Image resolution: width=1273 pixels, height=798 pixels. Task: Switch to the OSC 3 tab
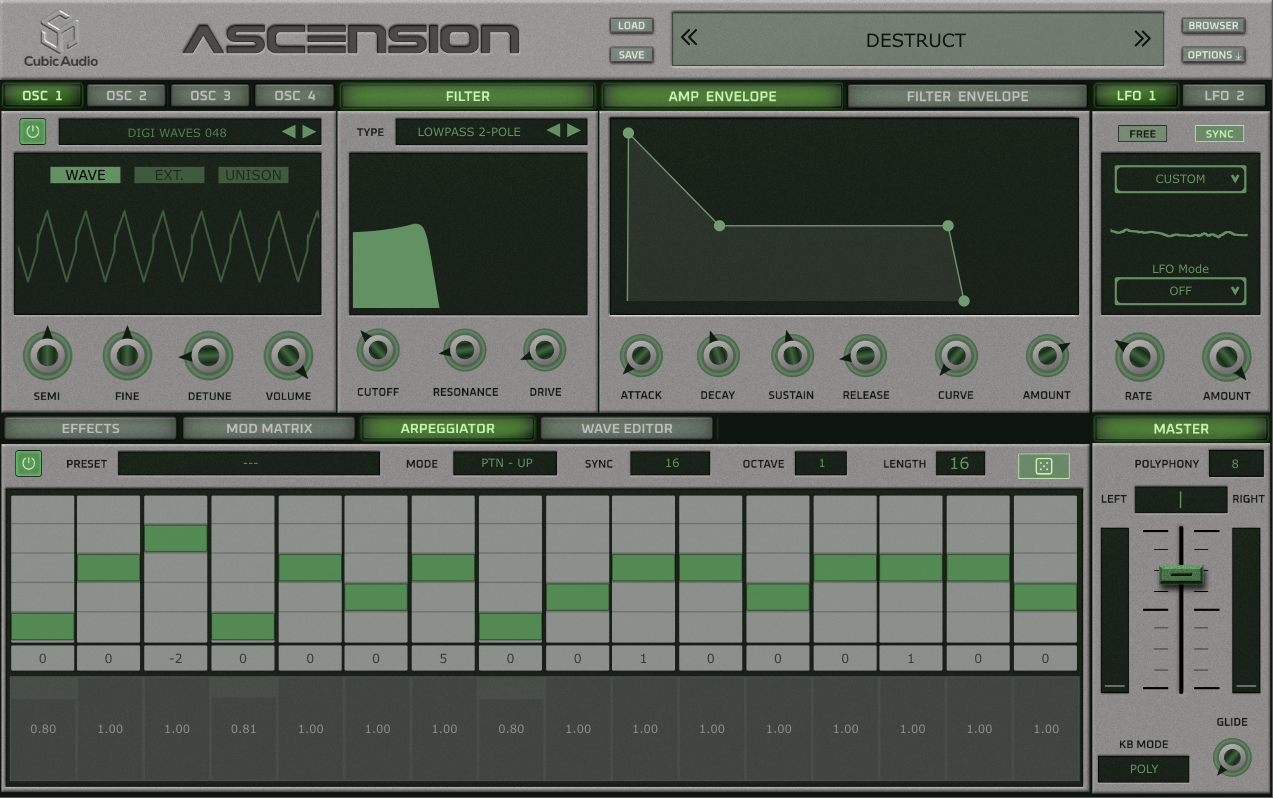click(211, 96)
